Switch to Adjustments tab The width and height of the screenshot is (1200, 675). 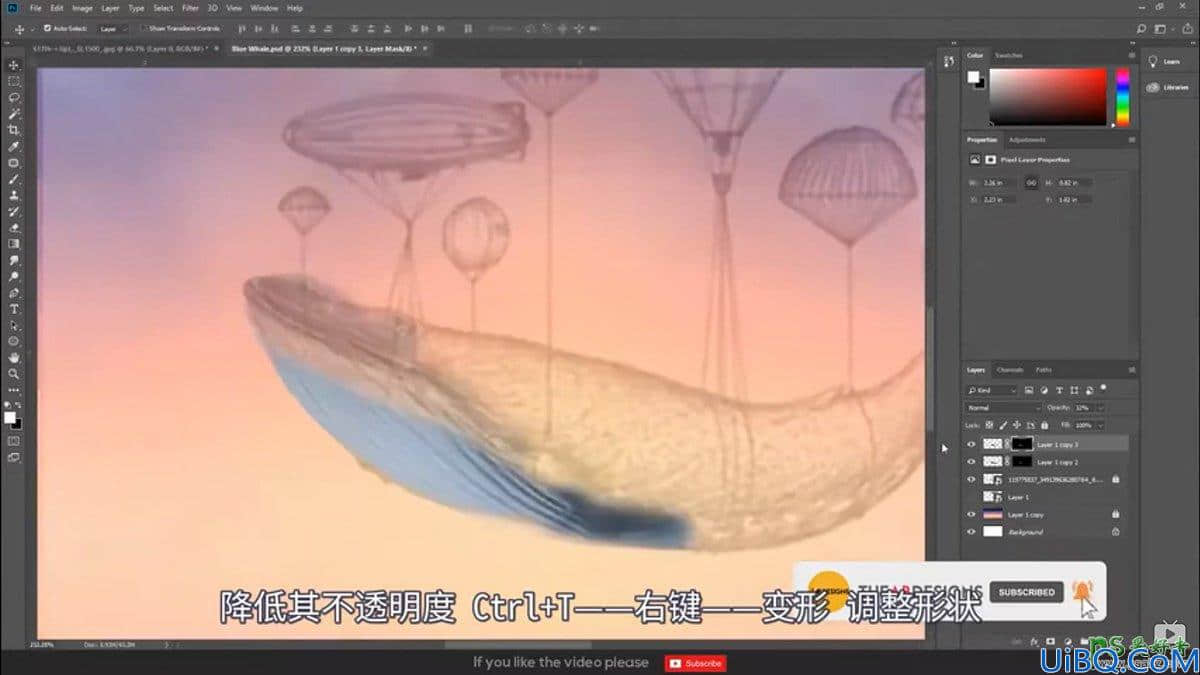tap(1027, 140)
